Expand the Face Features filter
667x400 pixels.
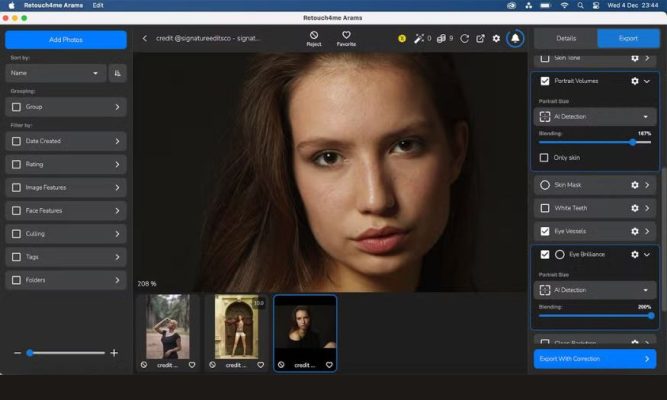pos(66,210)
